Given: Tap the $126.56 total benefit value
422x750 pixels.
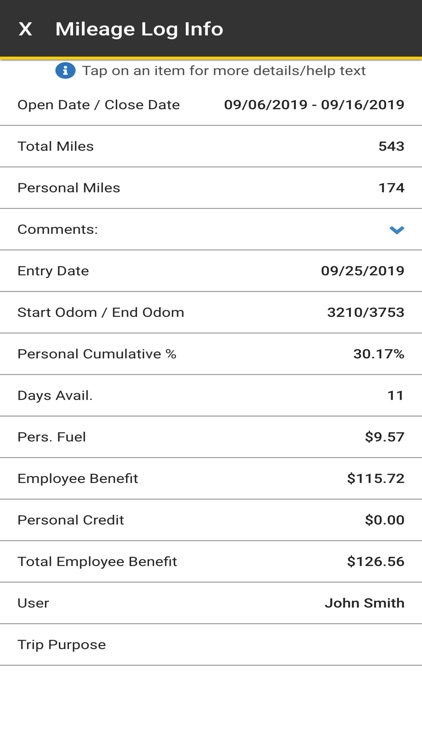Looking at the screenshot, I should 376,562.
